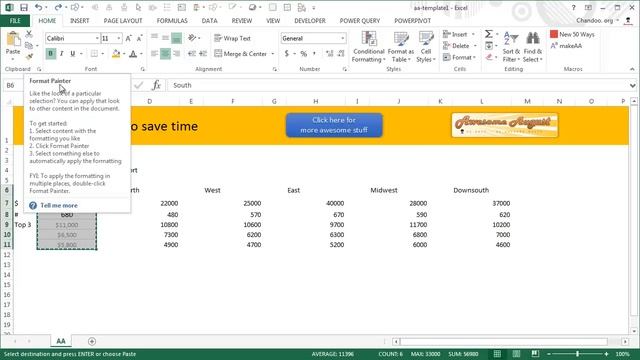Image resolution: width=640 pixels, height=360 pixels.
Task: Expand the formula bar chevron
Action: coord(632,85)
